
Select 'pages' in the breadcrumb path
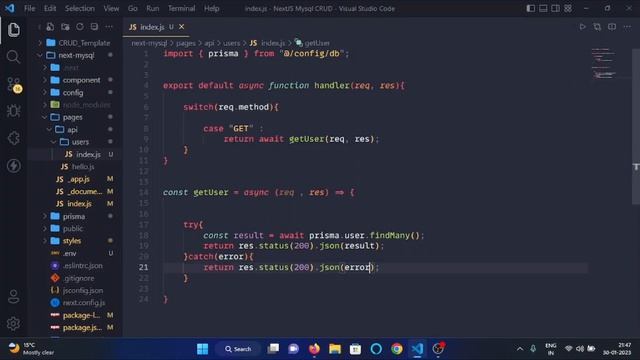186,43
